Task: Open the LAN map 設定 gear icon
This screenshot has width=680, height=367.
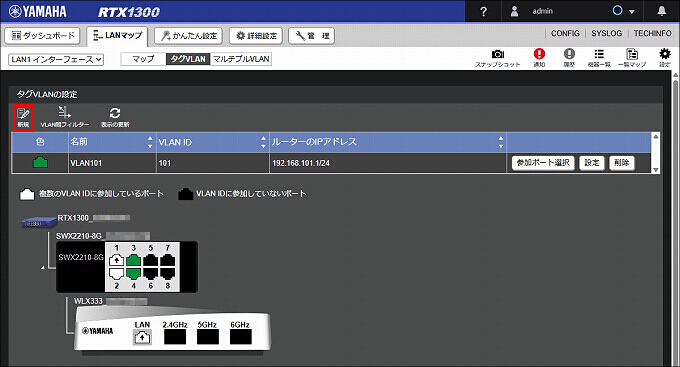Action: click(664, 58)
